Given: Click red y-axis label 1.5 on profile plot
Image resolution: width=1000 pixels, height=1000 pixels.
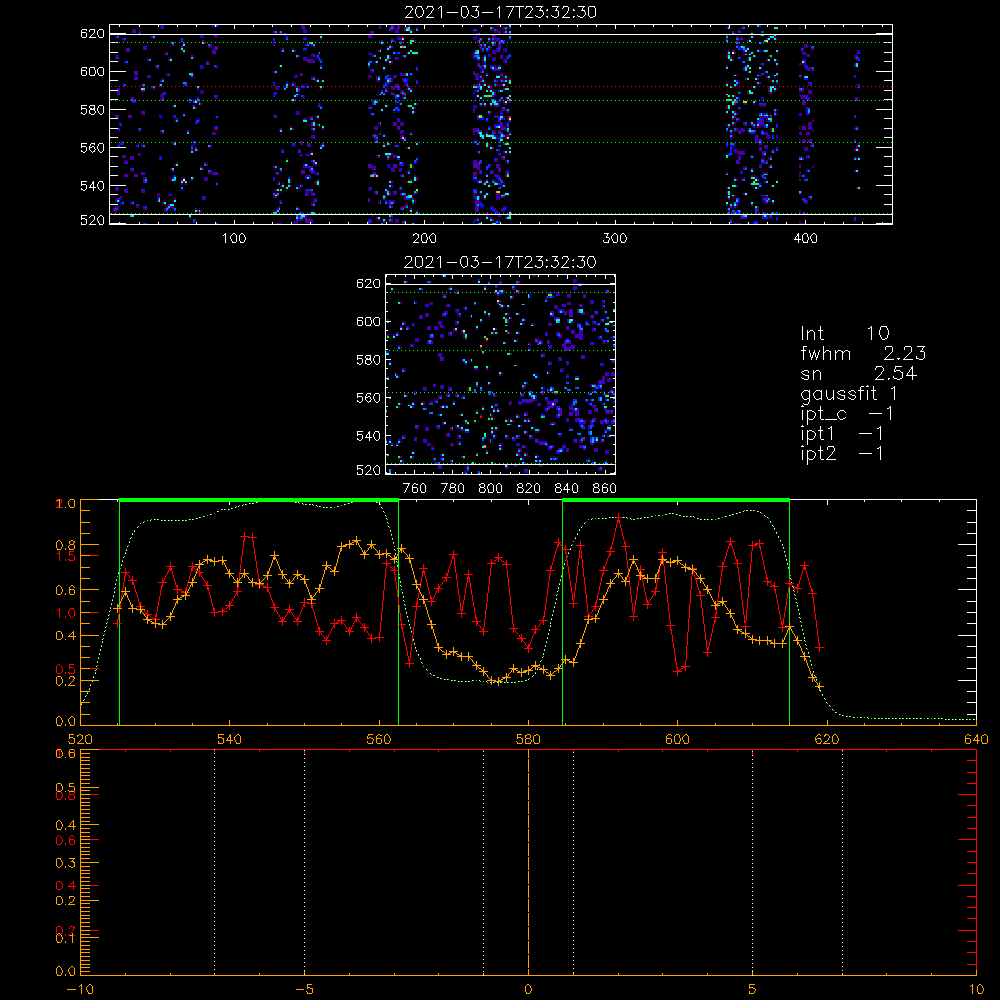Looking at the screenshot, I should pyautogui.click(x=66, y=556).
